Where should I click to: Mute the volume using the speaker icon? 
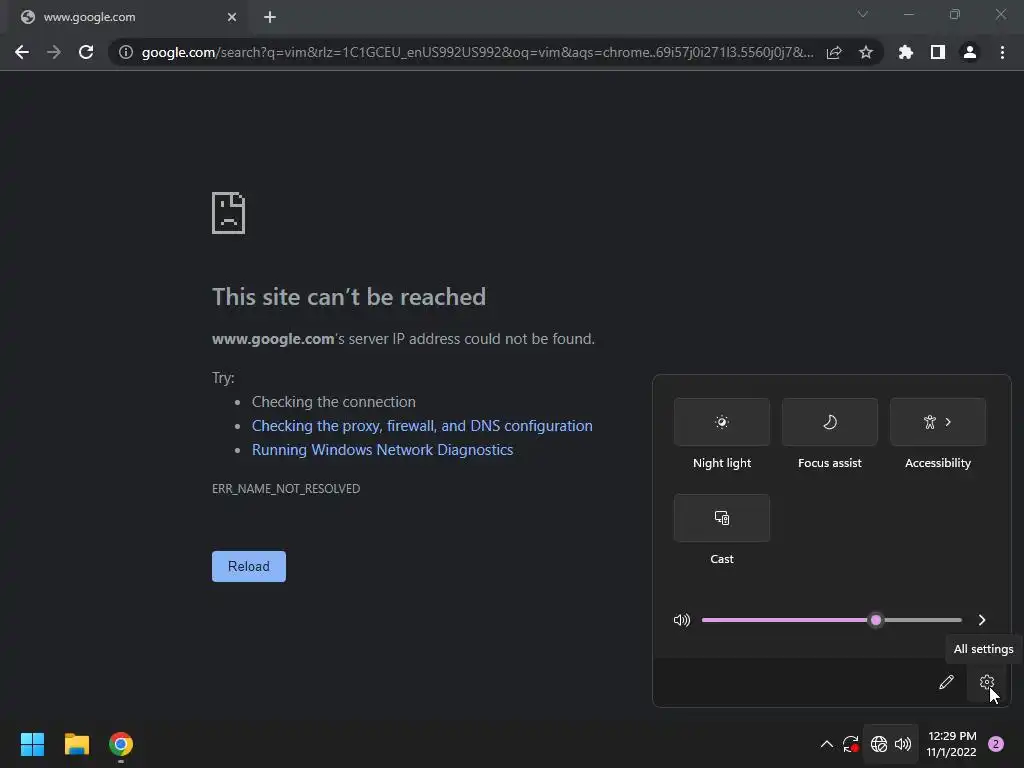pyautogui.click(x=682, y=620)
